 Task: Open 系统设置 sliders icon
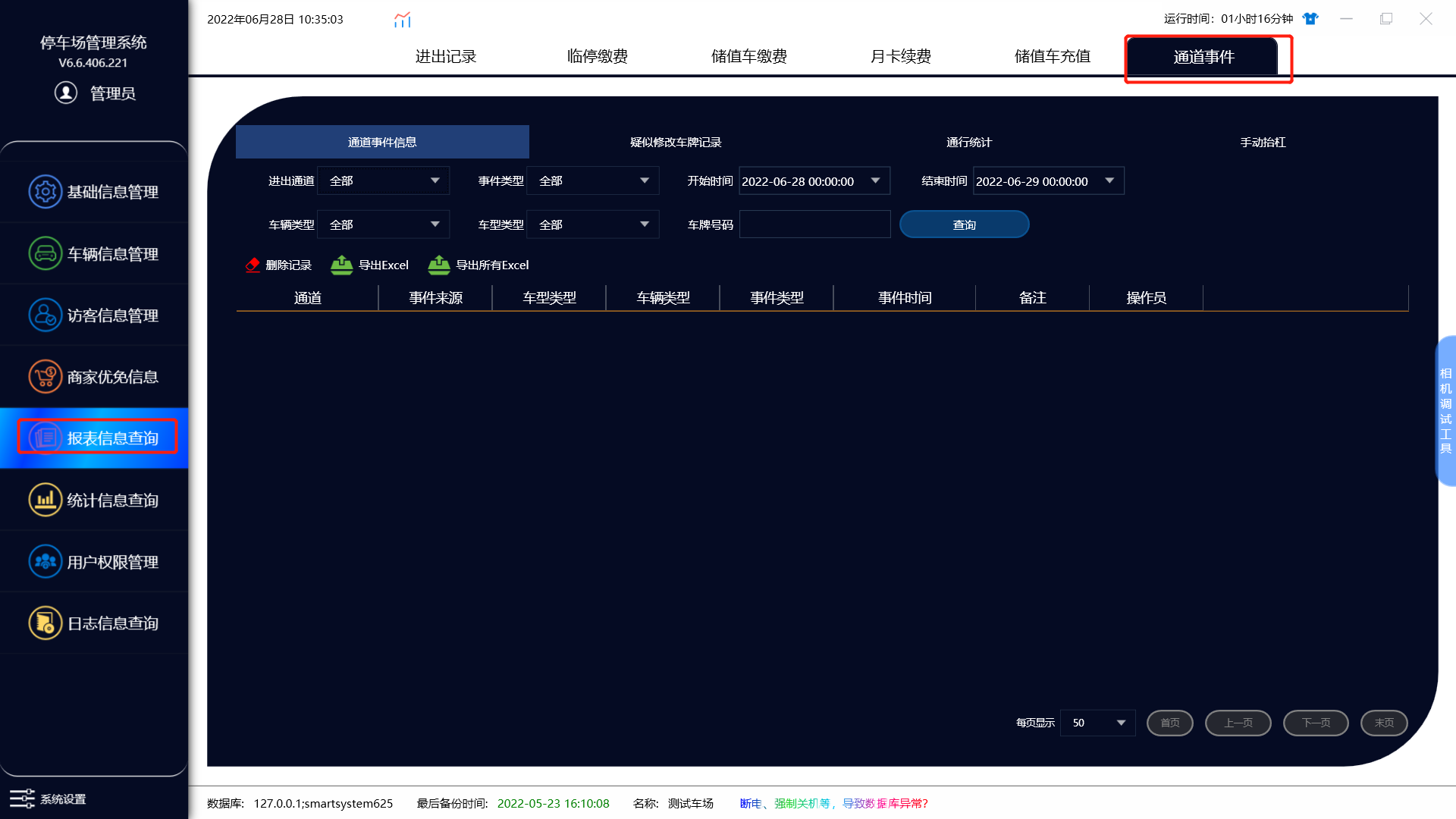22,799
